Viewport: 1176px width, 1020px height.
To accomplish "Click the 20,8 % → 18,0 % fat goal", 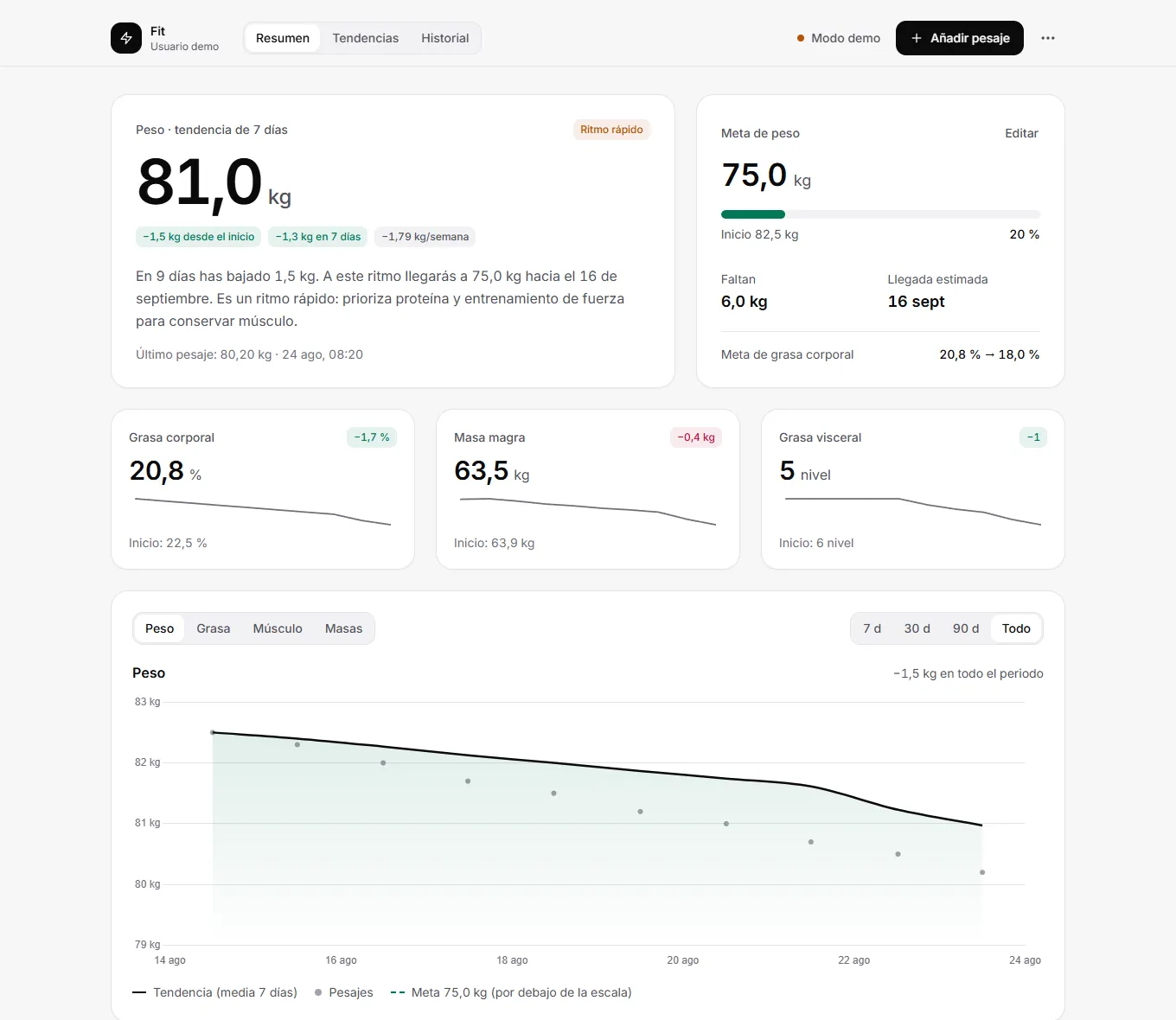I will (x=989, y=354).
